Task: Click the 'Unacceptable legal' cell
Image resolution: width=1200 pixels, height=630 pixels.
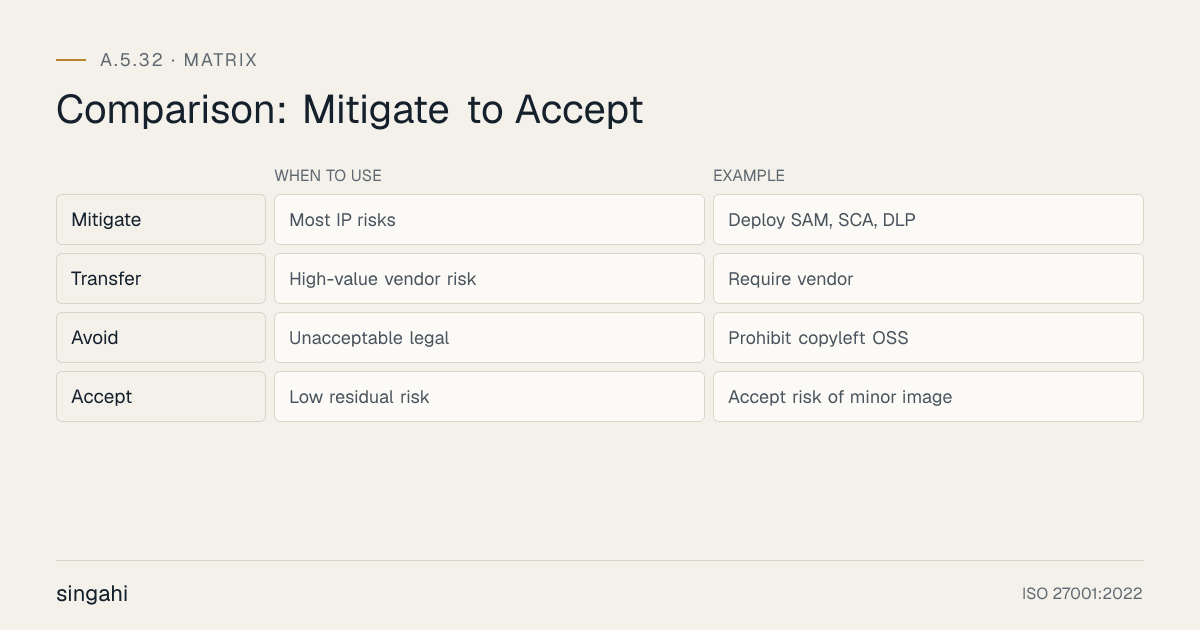Action: (x=489, y=338)
